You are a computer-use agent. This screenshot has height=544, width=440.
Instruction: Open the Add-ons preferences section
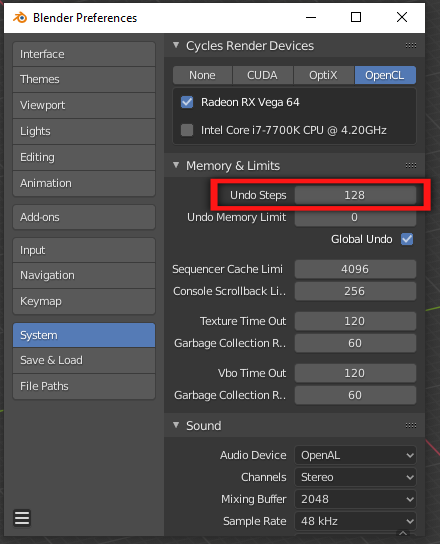84,217
